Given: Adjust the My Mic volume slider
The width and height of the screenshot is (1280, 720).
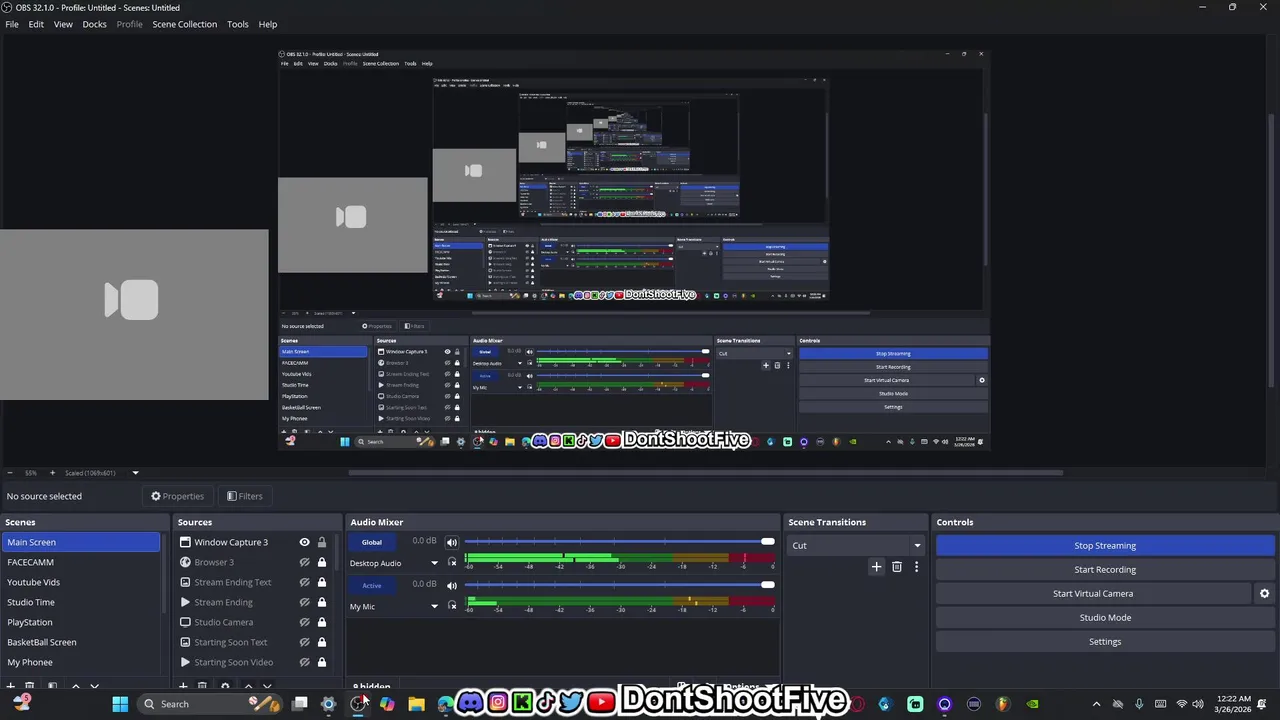Looking at the screenshot, I should [x=619, y=585].
